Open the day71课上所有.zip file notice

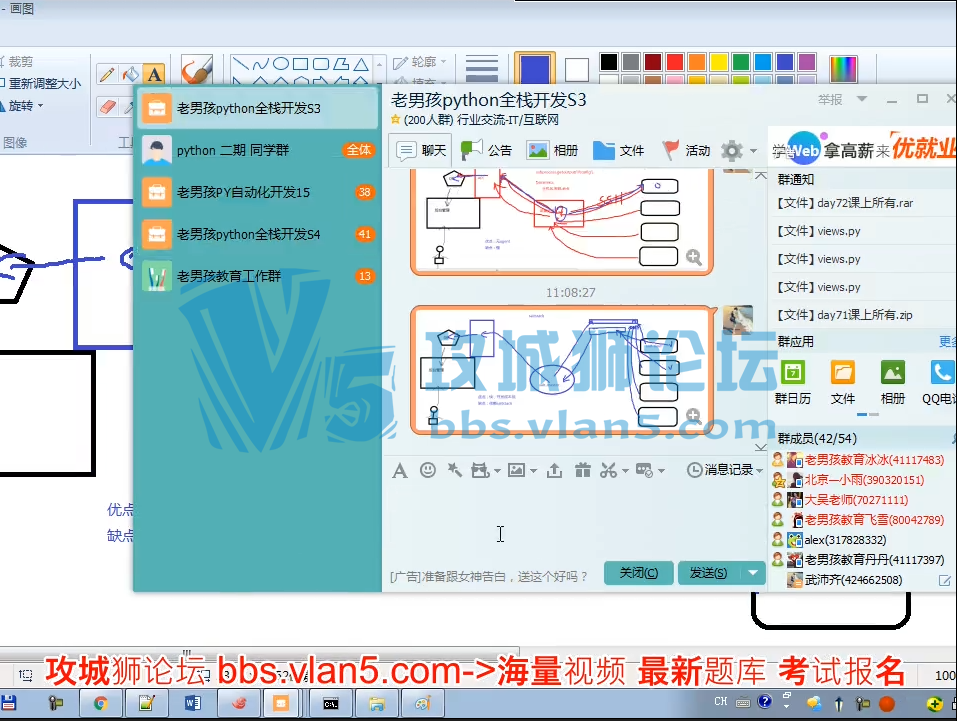click(844, 315)
